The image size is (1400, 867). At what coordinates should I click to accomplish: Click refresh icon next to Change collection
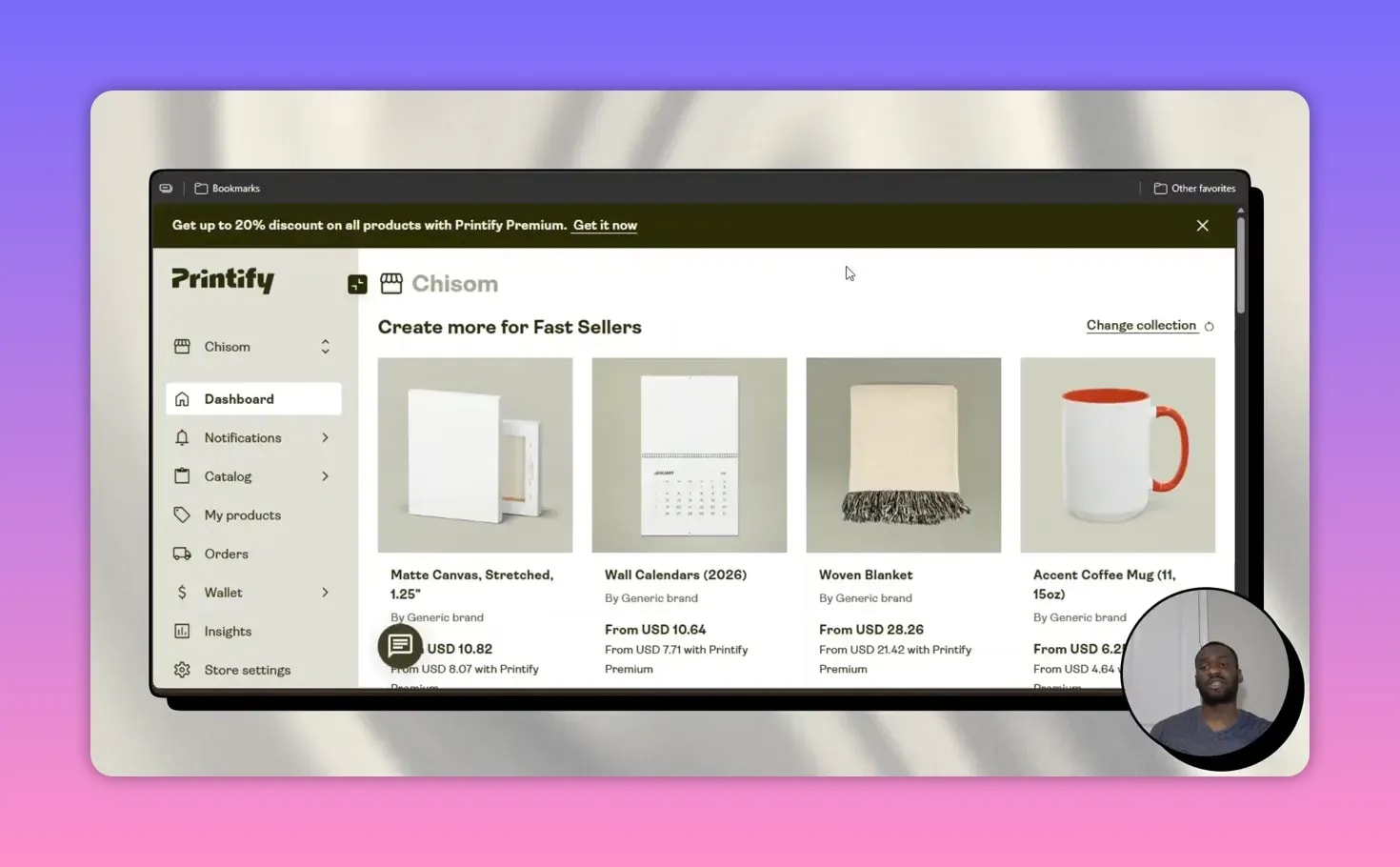pos(1210,326)
